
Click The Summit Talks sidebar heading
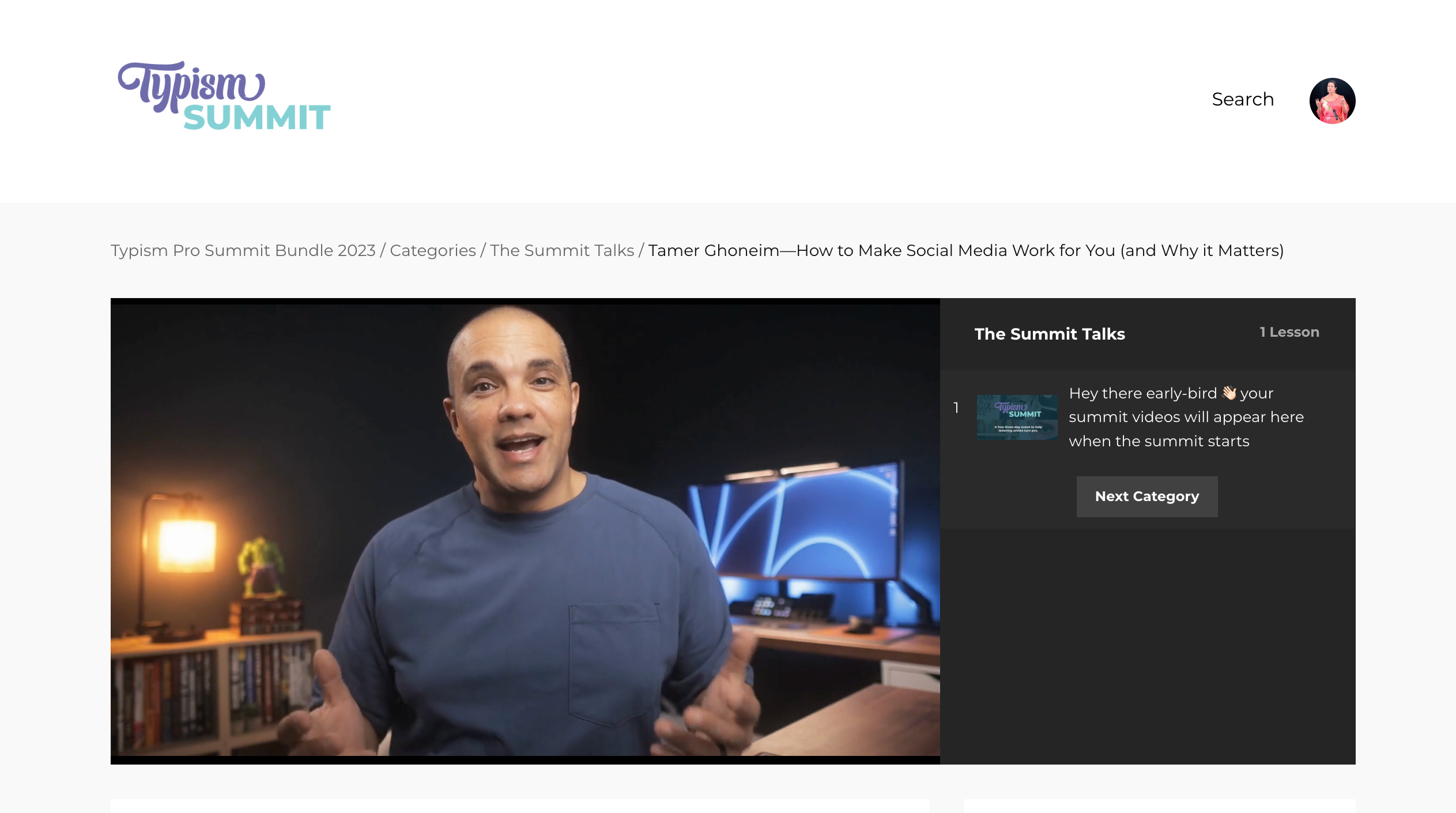[x=1050, y=334]
